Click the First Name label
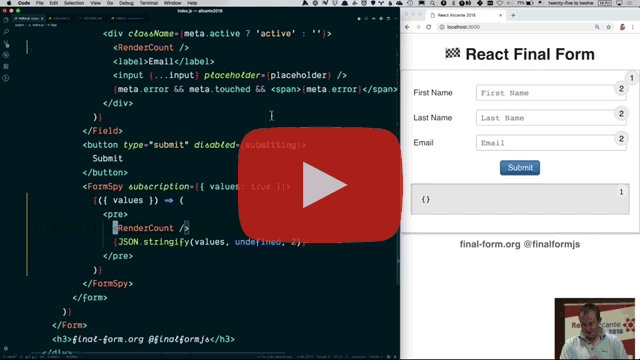640x360 pixels. (433, 93)
